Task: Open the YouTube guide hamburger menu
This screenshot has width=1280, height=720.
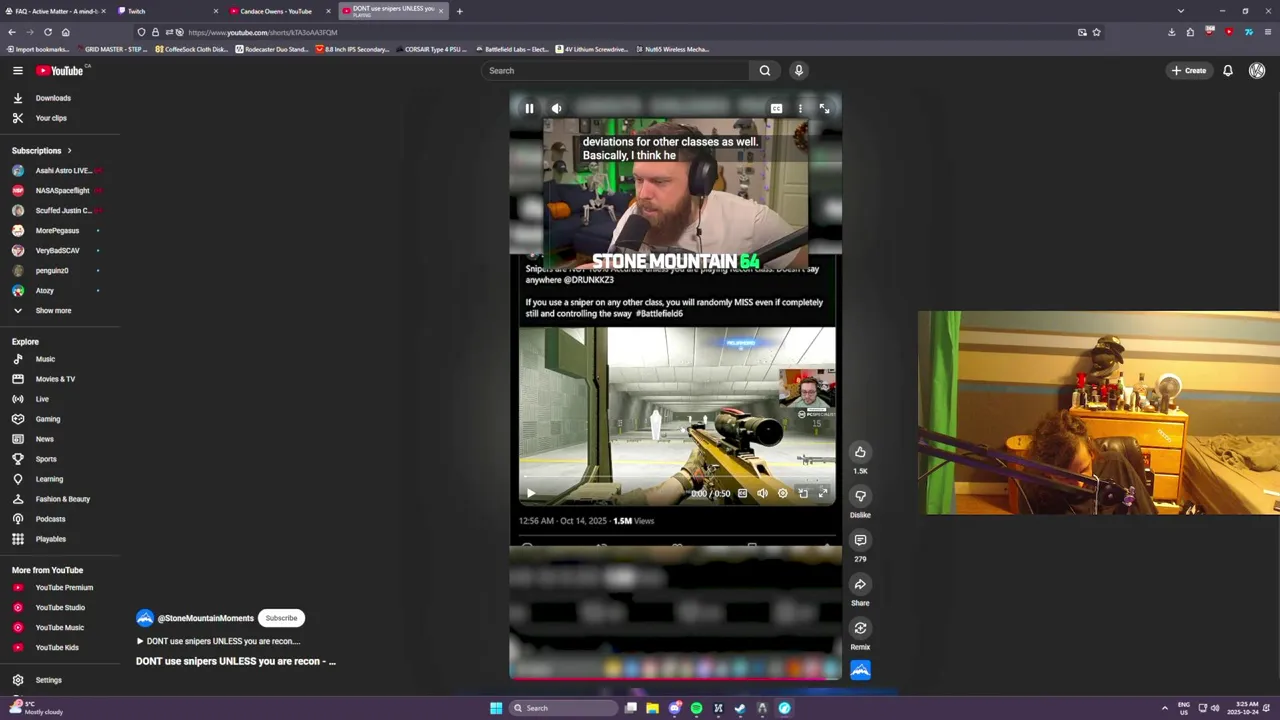Action: [x=17, y=70]
